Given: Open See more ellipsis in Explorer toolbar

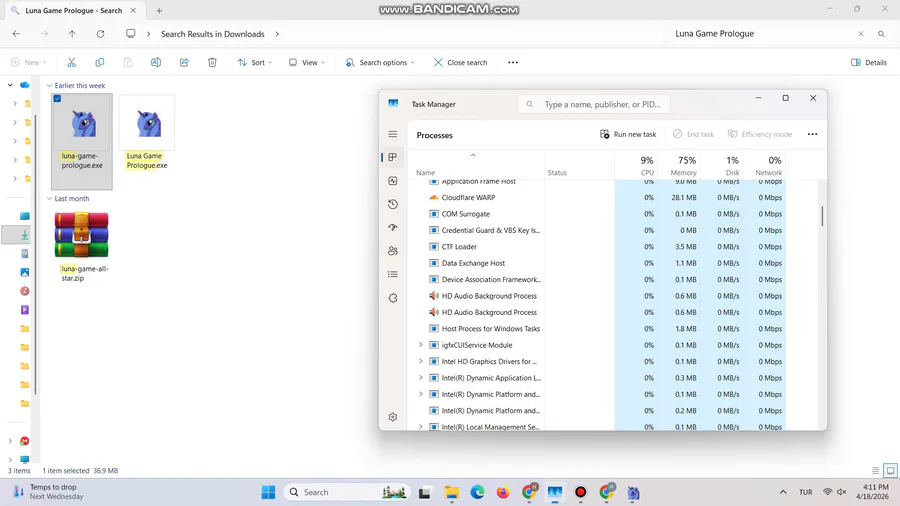Looking at the screenshot, I should (x=513, y=62).
